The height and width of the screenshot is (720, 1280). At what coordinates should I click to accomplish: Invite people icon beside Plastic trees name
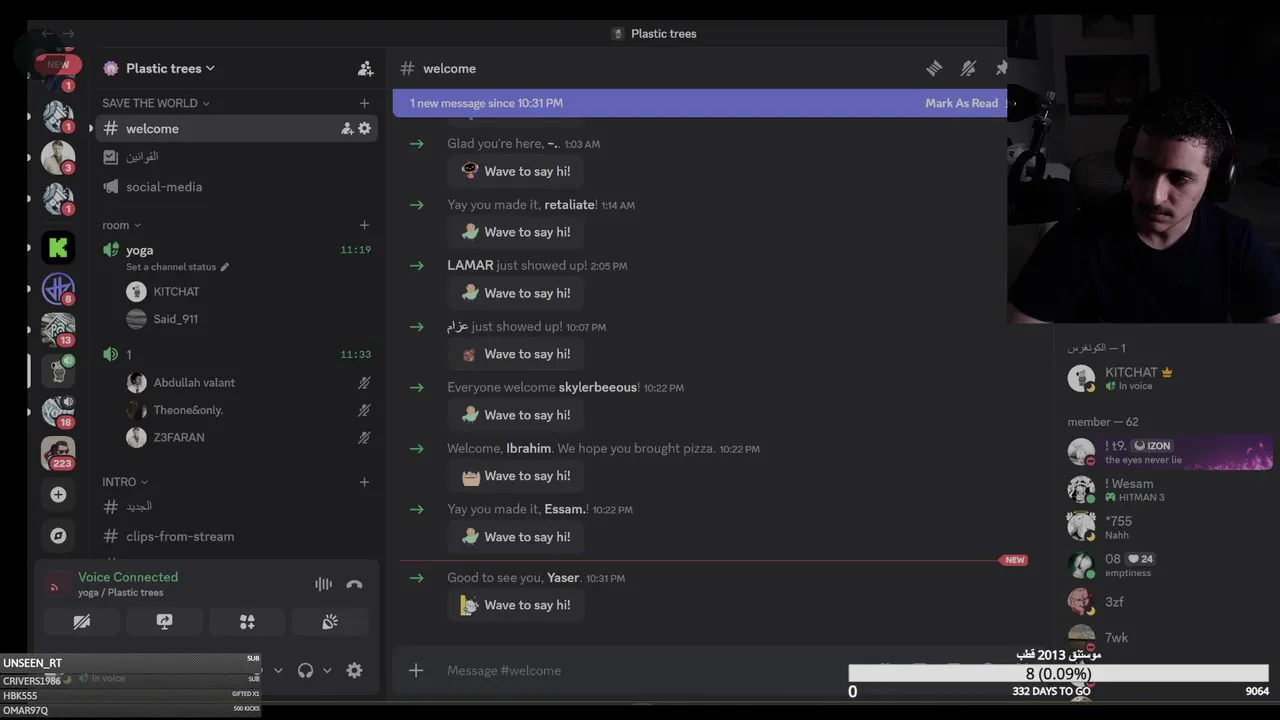click(365, 68)
